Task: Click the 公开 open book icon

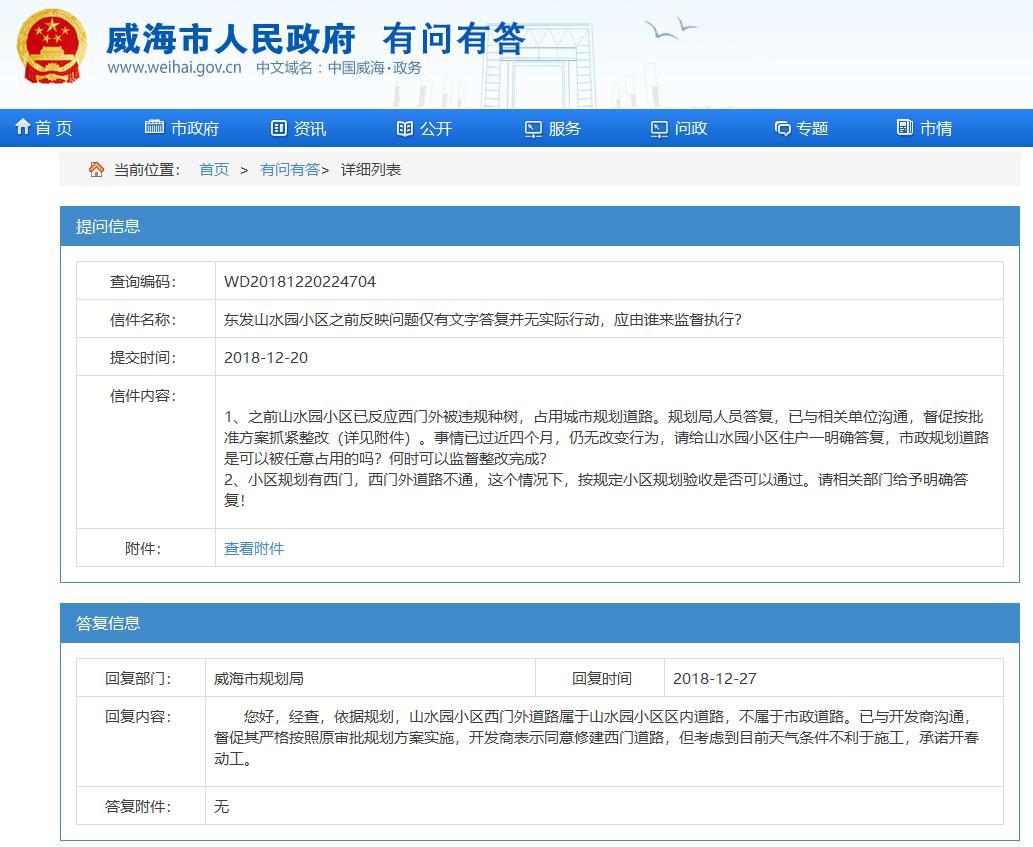Action: pyautogui.click(x=404, y=128)
